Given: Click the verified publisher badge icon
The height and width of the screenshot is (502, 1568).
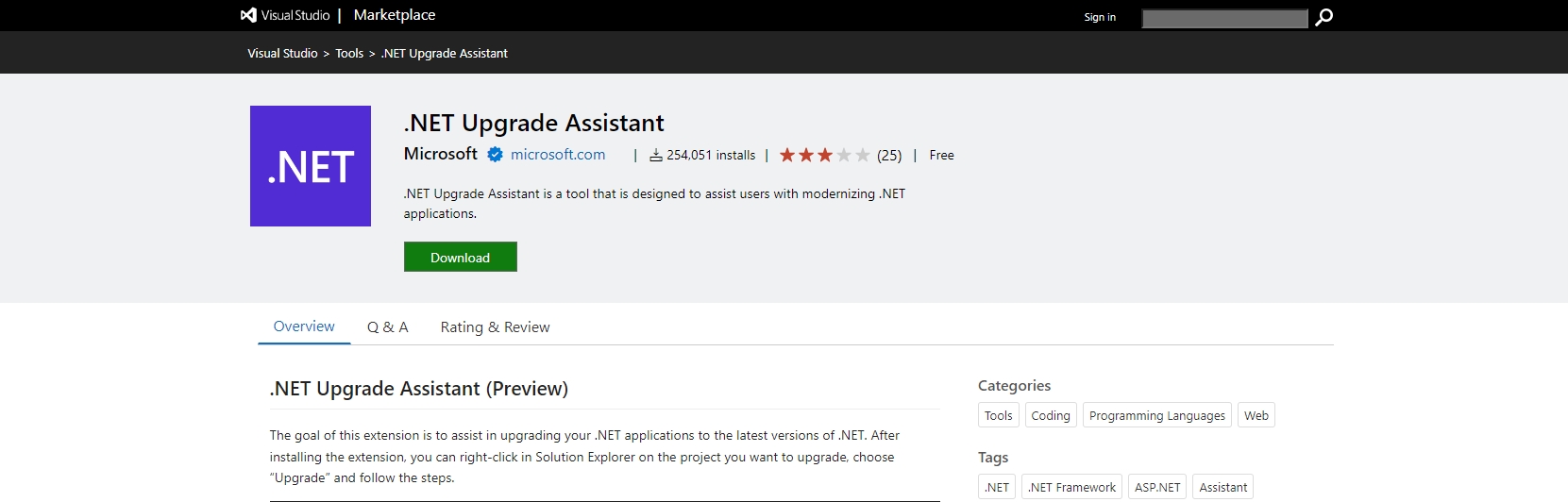Looking at the screenshot, I should pyautogui.click(x=495, y=155).
